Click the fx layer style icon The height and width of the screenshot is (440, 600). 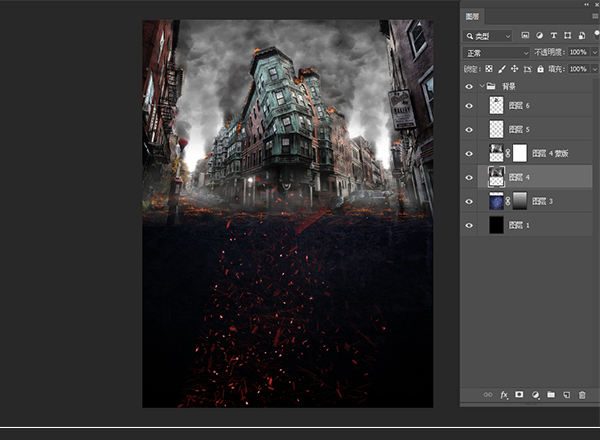[504, 395]
